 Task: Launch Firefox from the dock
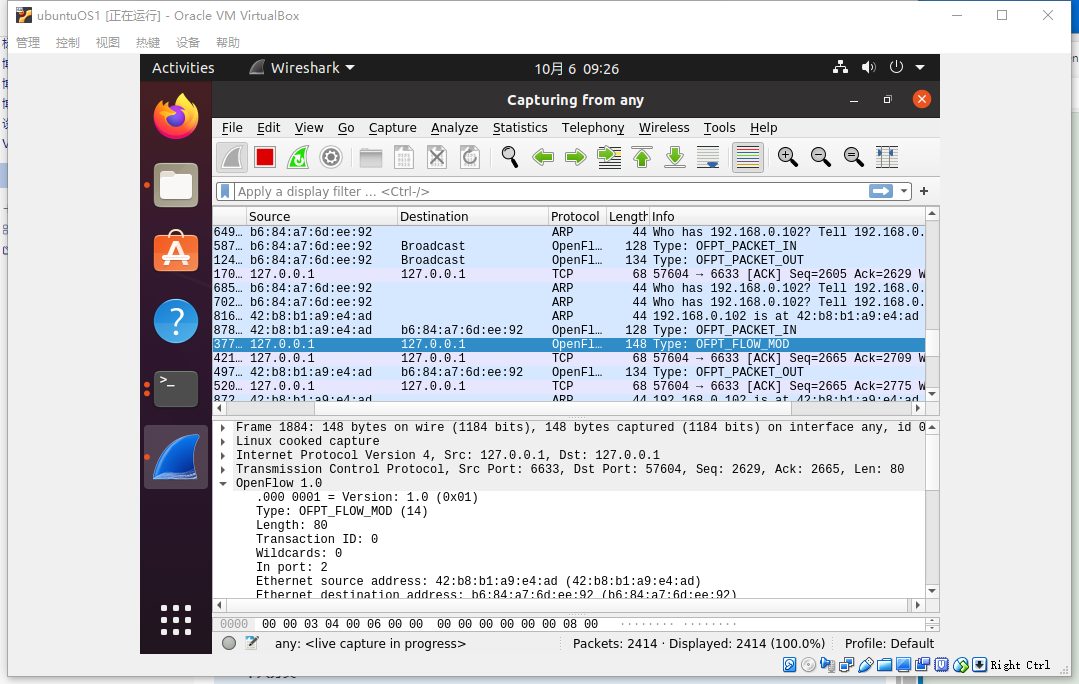[176, 116]
